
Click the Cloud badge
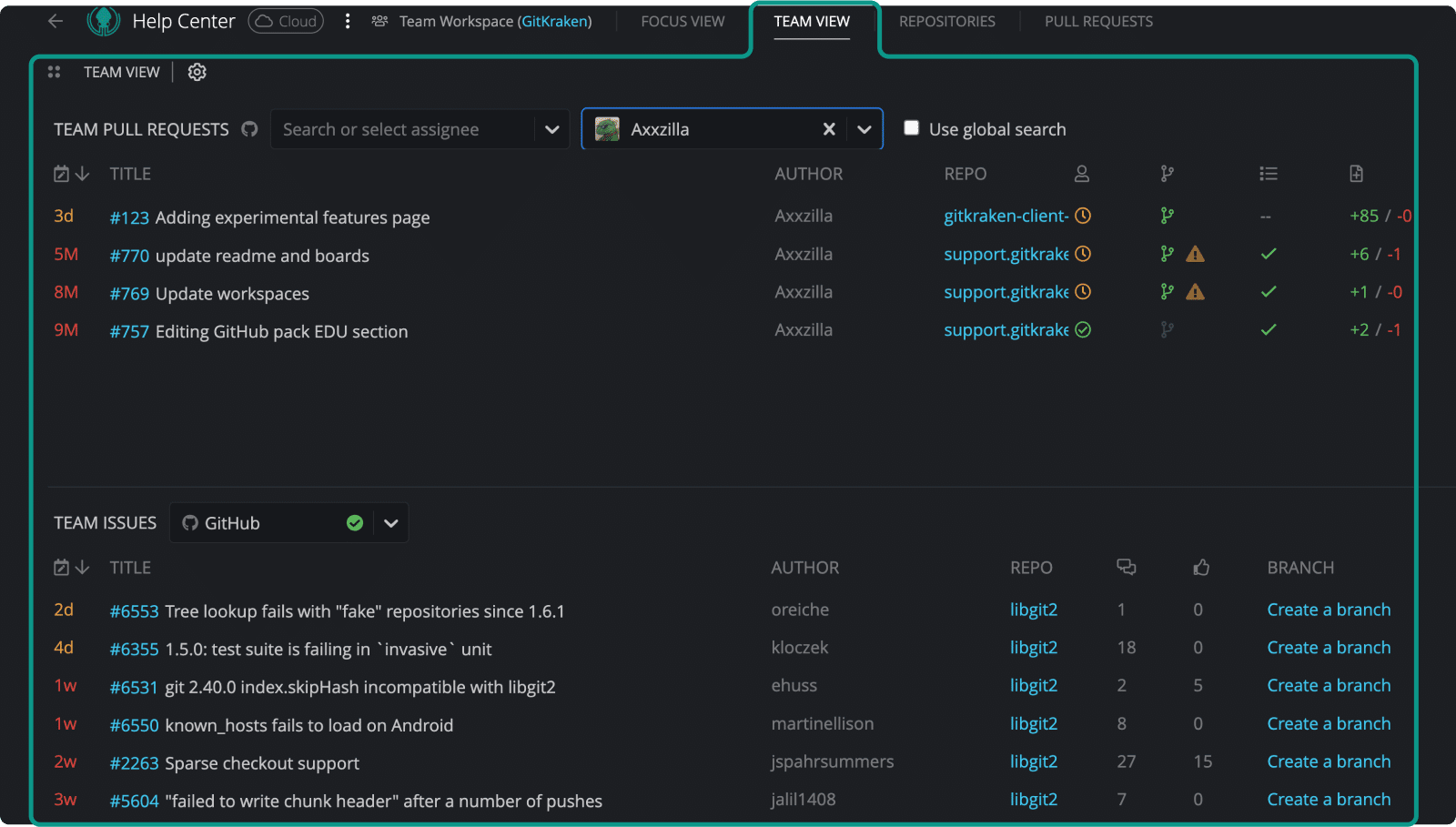point(286,21)
